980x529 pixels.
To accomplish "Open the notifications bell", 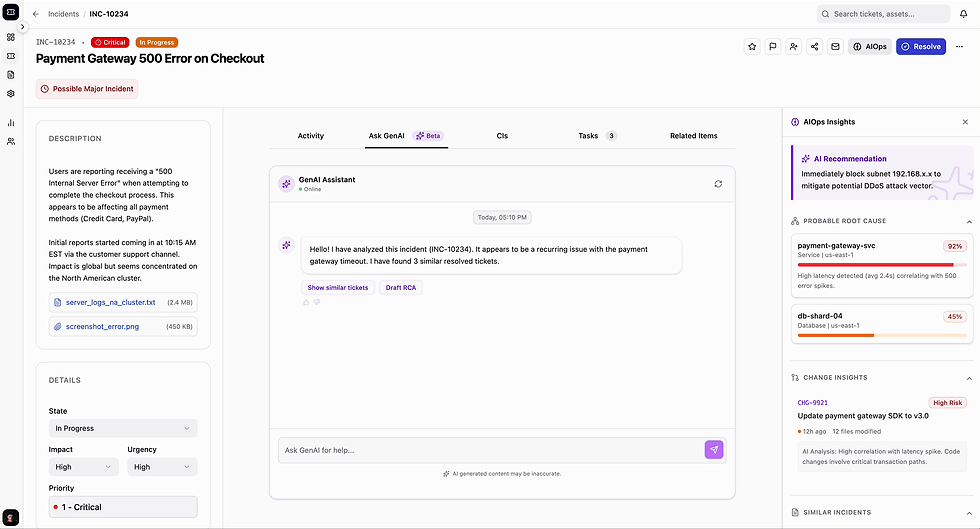I will coord(963,14).
